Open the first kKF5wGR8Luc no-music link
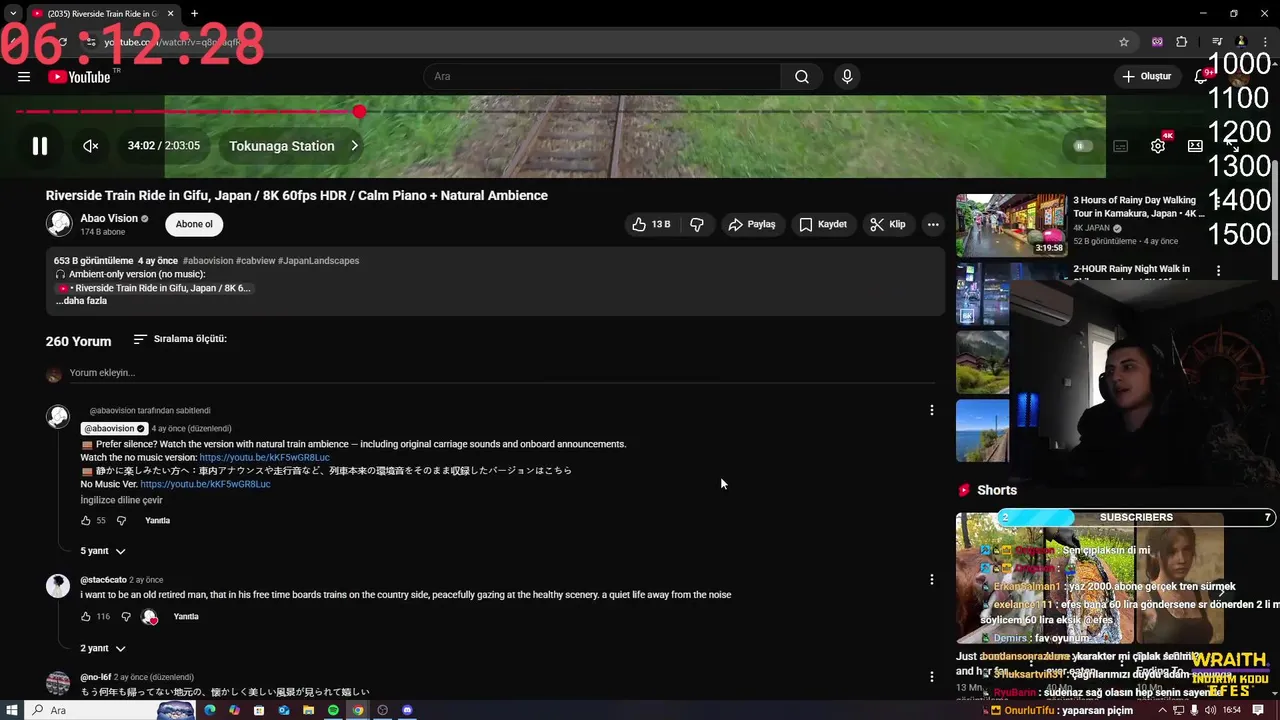This screenshot has width=1280, height=720. 264,458
